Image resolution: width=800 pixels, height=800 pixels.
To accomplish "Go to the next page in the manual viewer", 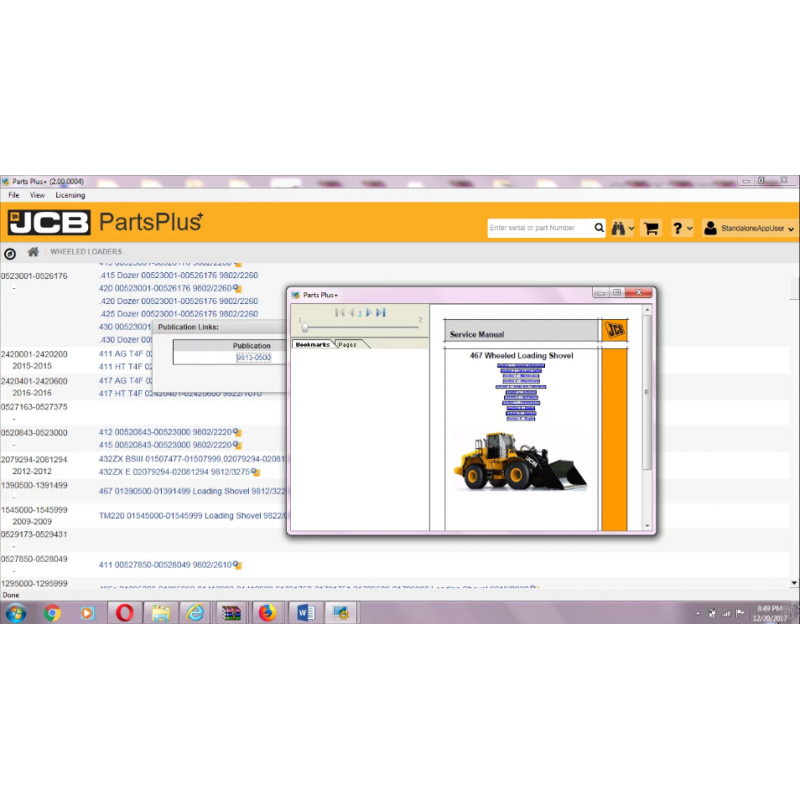I will 369,312.
